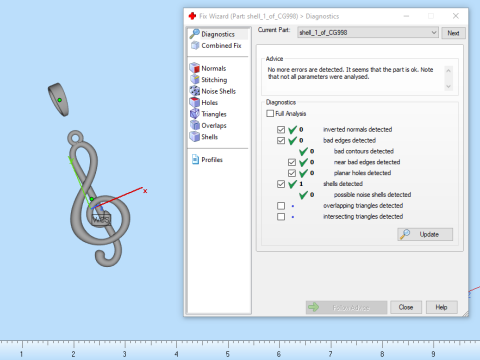This screenshot has width=480, height=360.
Task: Enable the Full Analysis checkbox
Action: (x=270, y=114)
